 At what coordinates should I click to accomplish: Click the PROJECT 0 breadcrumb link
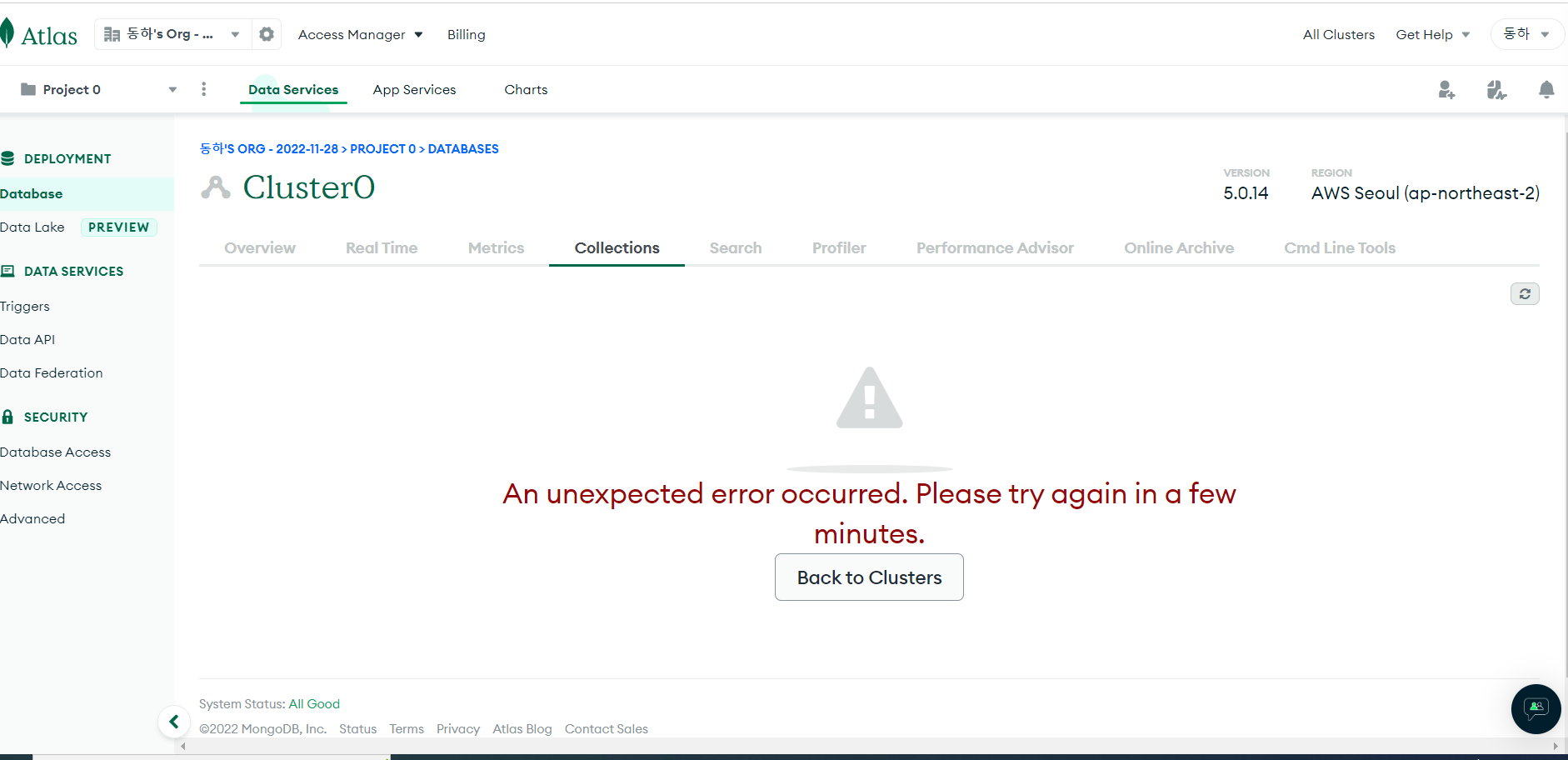click(x=382, y=148)
